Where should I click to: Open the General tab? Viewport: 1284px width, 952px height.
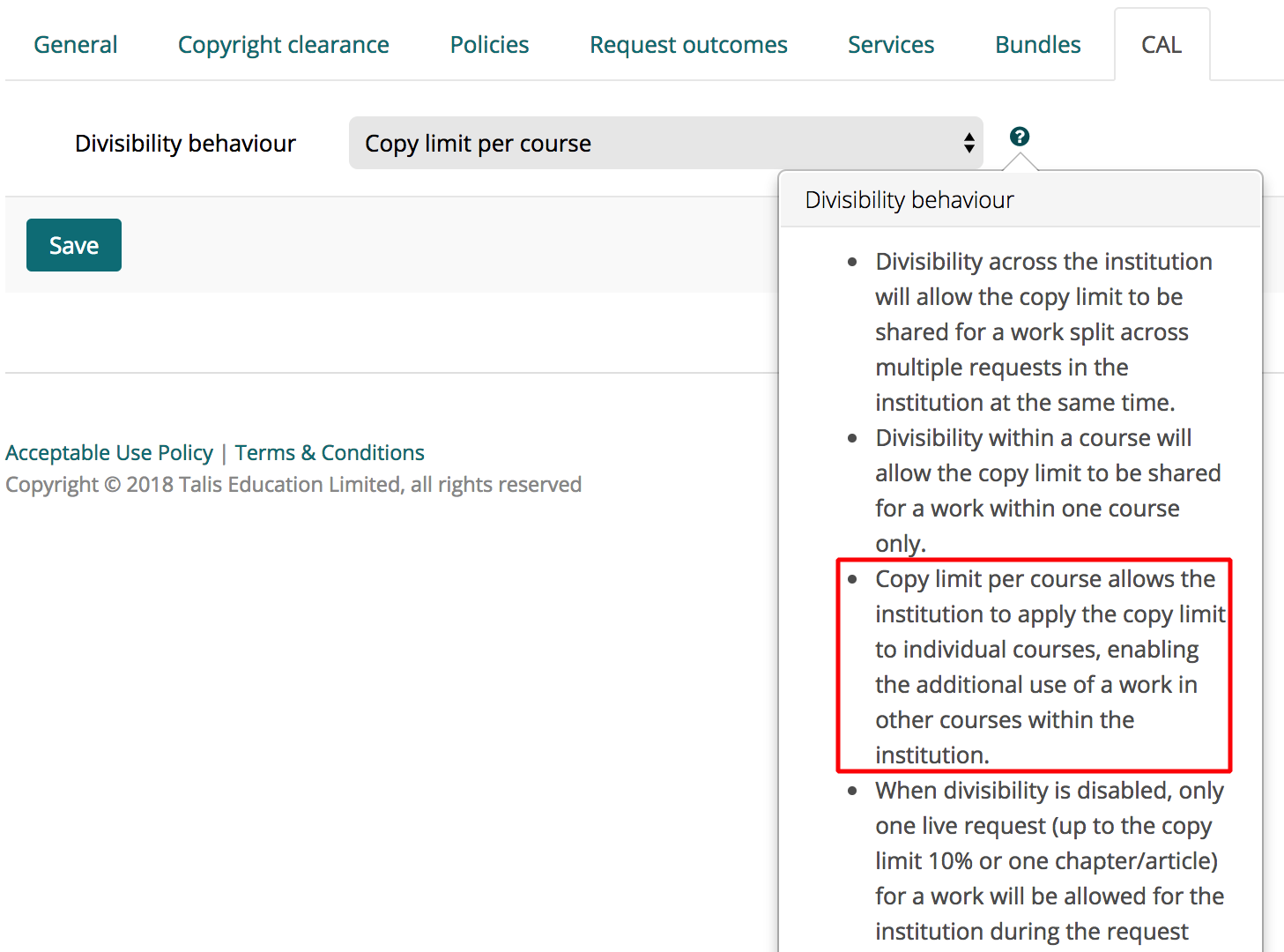coord(75,45)
